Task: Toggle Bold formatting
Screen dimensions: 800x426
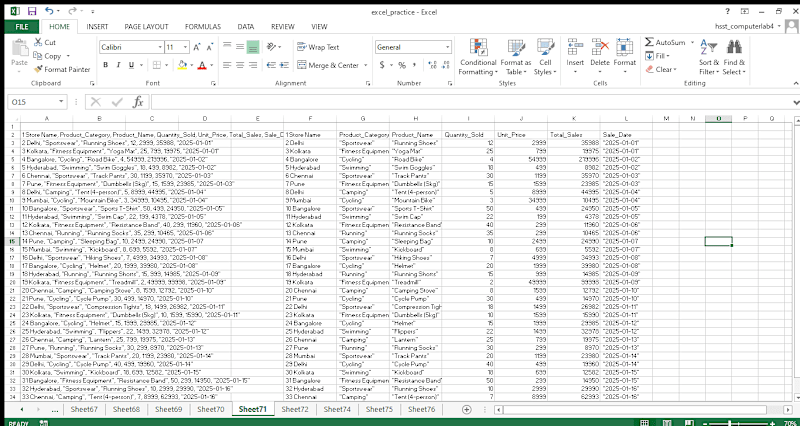Action: [x=106, y=65]
